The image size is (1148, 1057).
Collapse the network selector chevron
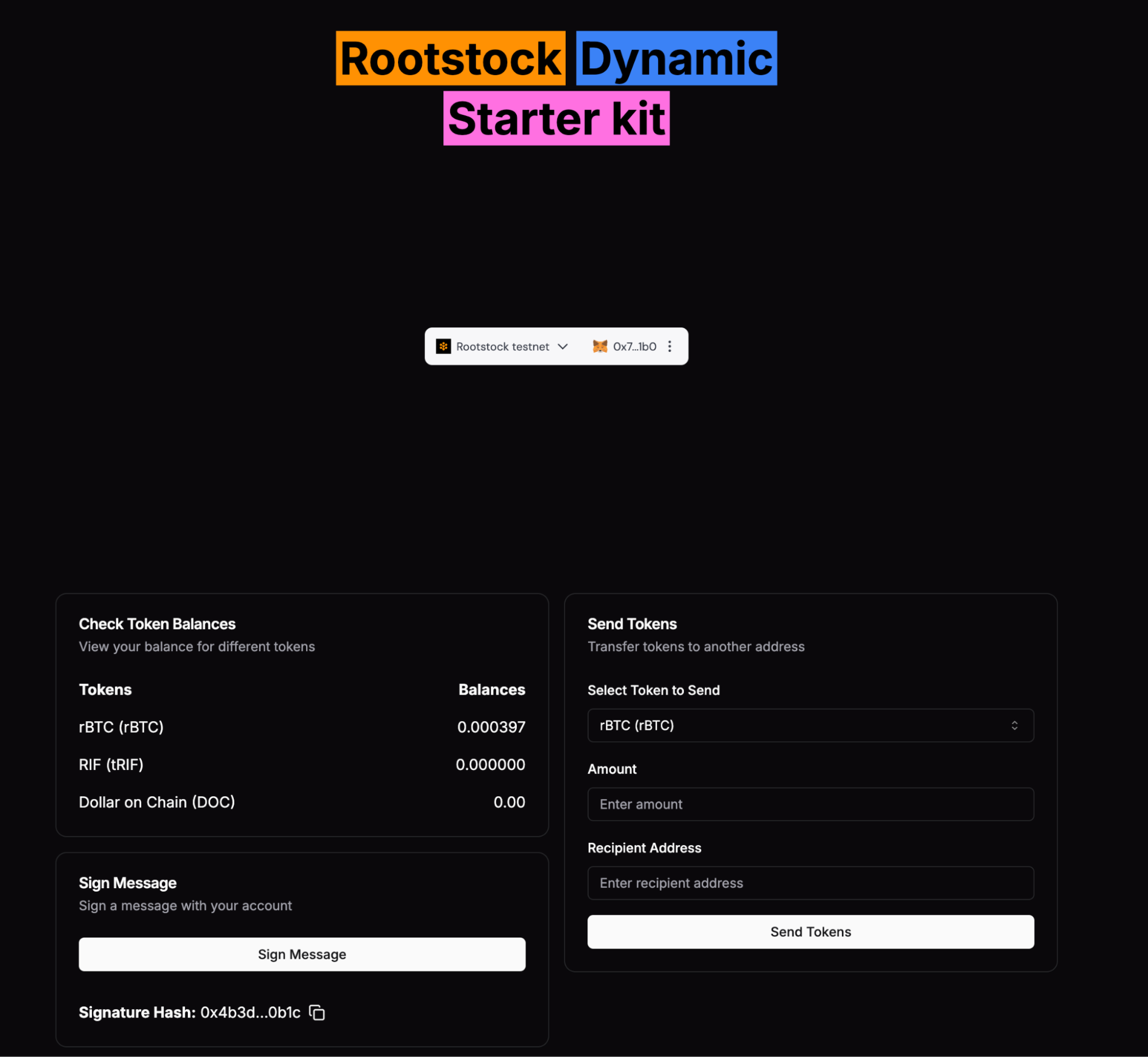pos(563,346)
